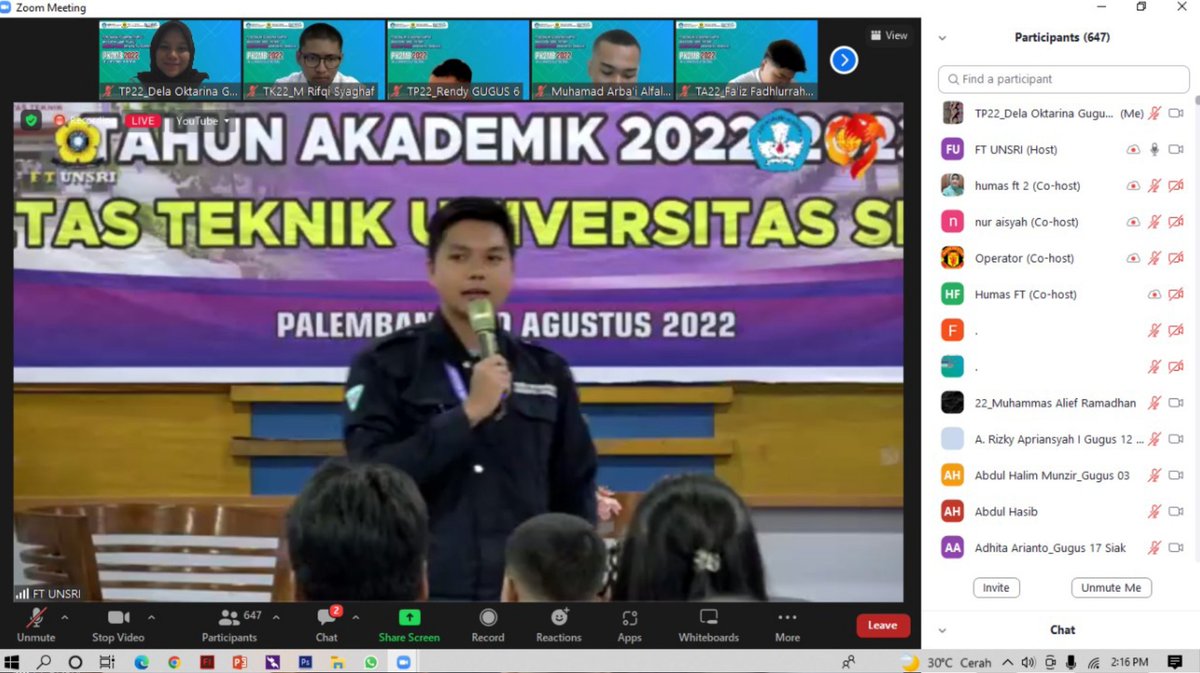This screenshot has height=673, width=1200.
Task: Click recording indicator beside humas ft 2
Action: pos(1133,186)
